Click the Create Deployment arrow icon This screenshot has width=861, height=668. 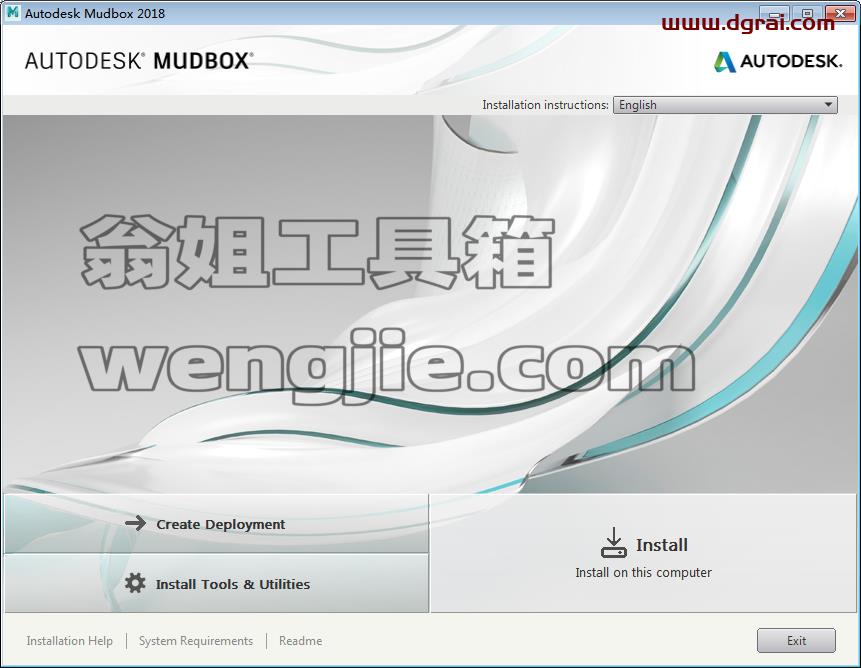click(135, 523)
